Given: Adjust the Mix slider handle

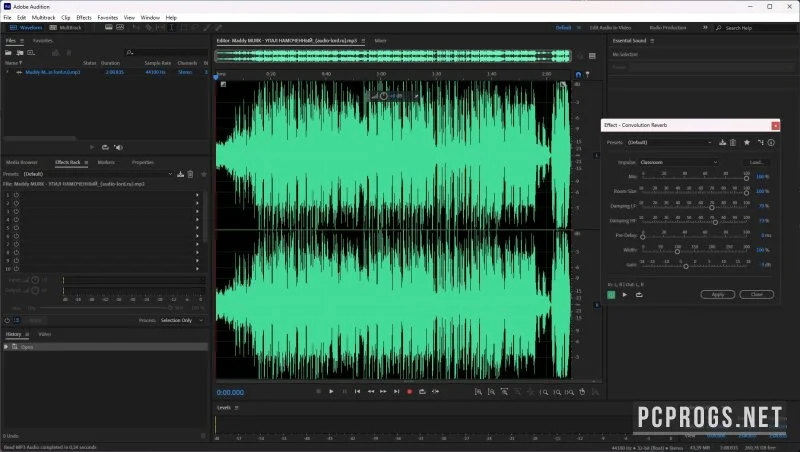Looking at the screenshot, I should coord(746,179).
